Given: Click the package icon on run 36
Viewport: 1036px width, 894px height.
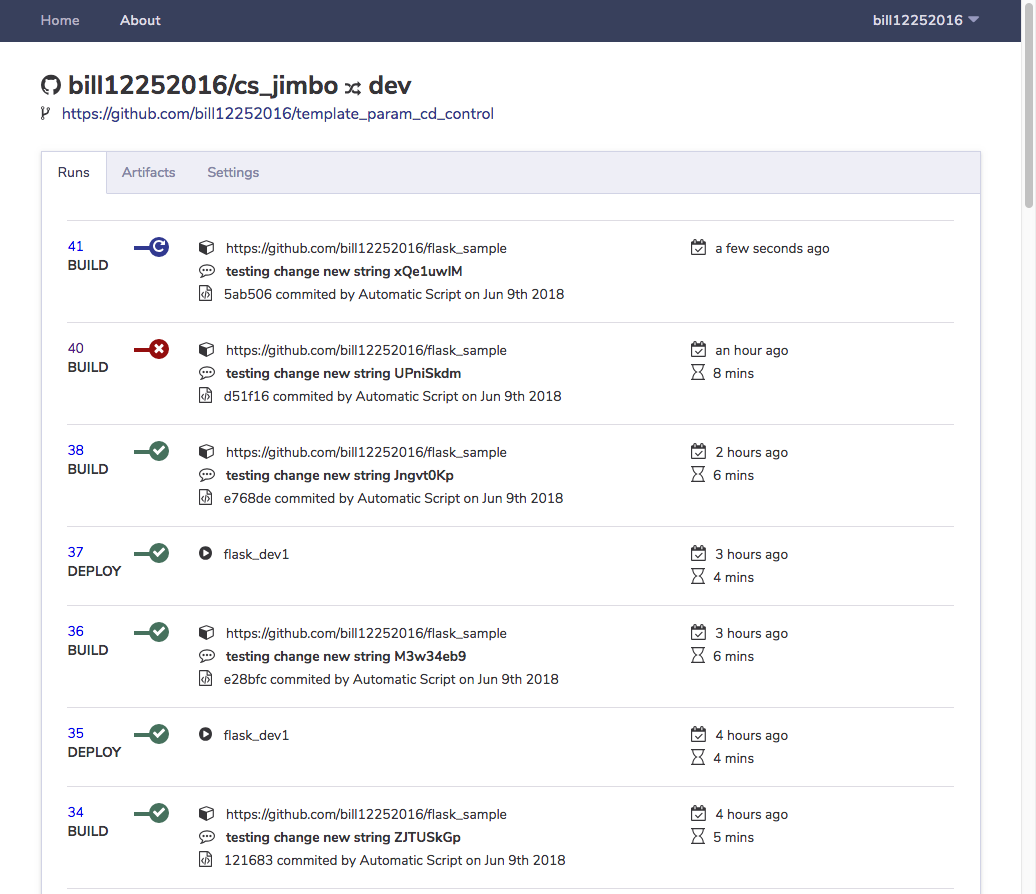Looking at the screenshot, I should click(206, 632).
